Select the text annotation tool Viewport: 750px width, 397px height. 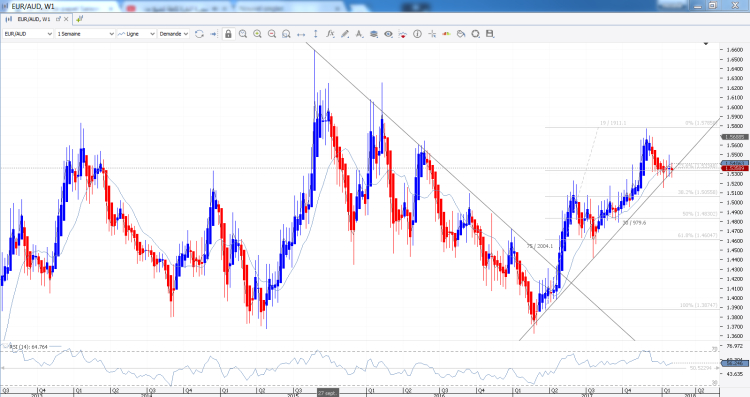coord(359,34)
